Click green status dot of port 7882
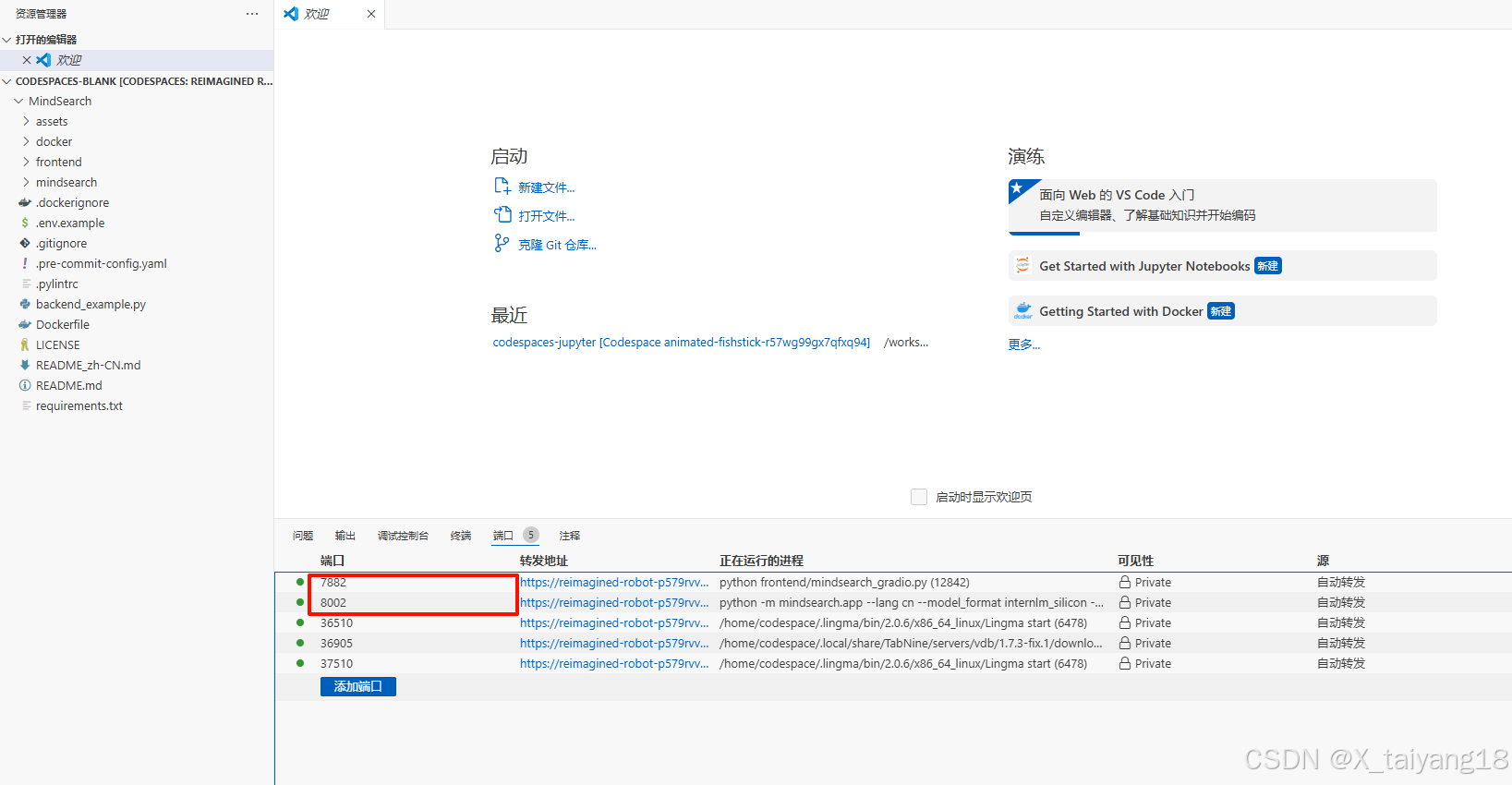This screenshot has height=785, width=1512. click(300, 582)
